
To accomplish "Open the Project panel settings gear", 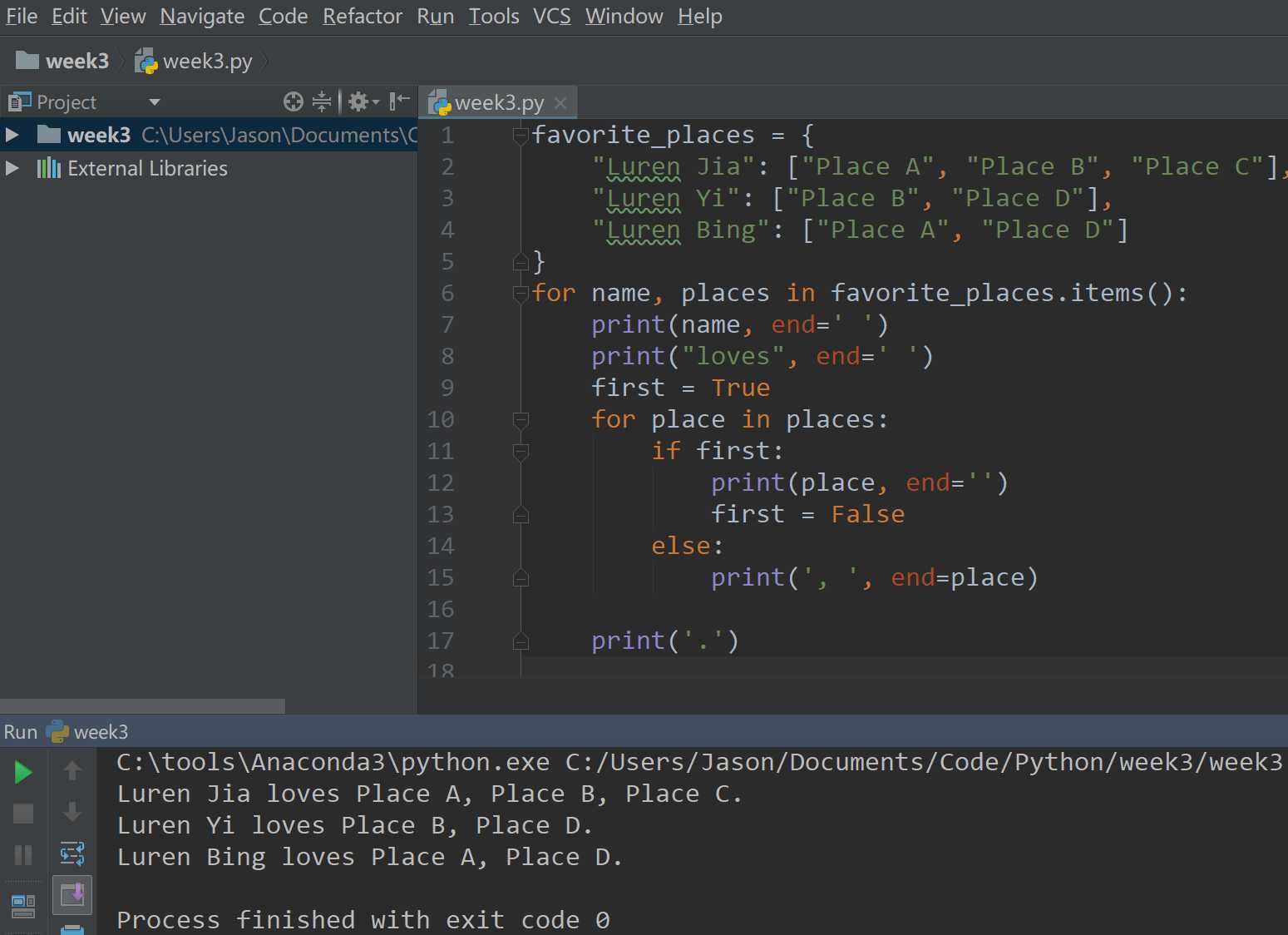I will 363,101.
